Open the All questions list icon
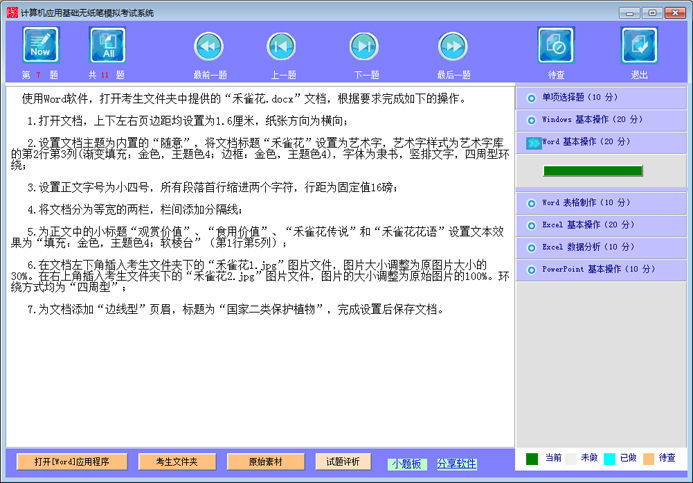Viewport: 693px width, 483px height. click(x=107, y=45)
